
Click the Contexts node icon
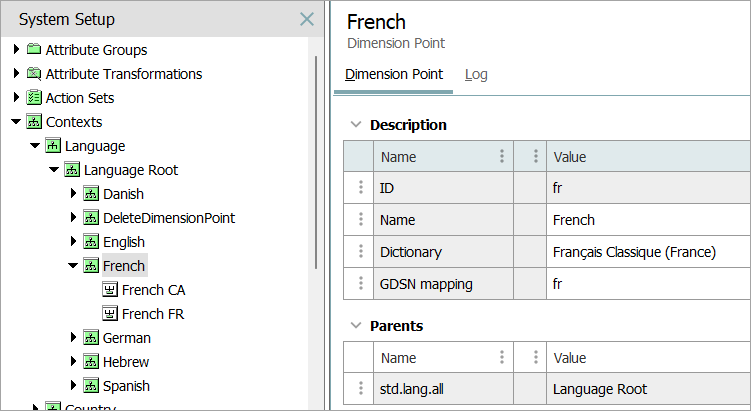point(34,122)
